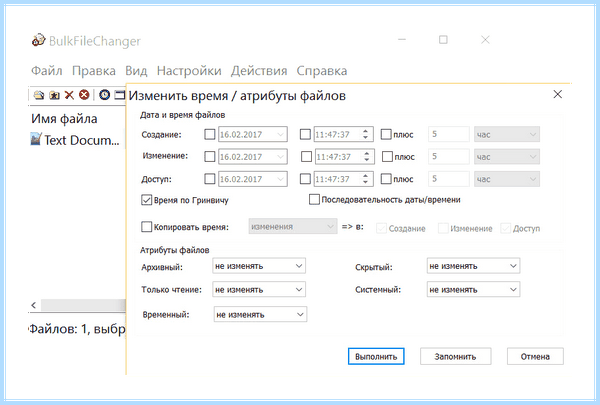Open the Временный attribute dropdown
Image resolution: width=600 pixels, height=405 pixels.
260,314
